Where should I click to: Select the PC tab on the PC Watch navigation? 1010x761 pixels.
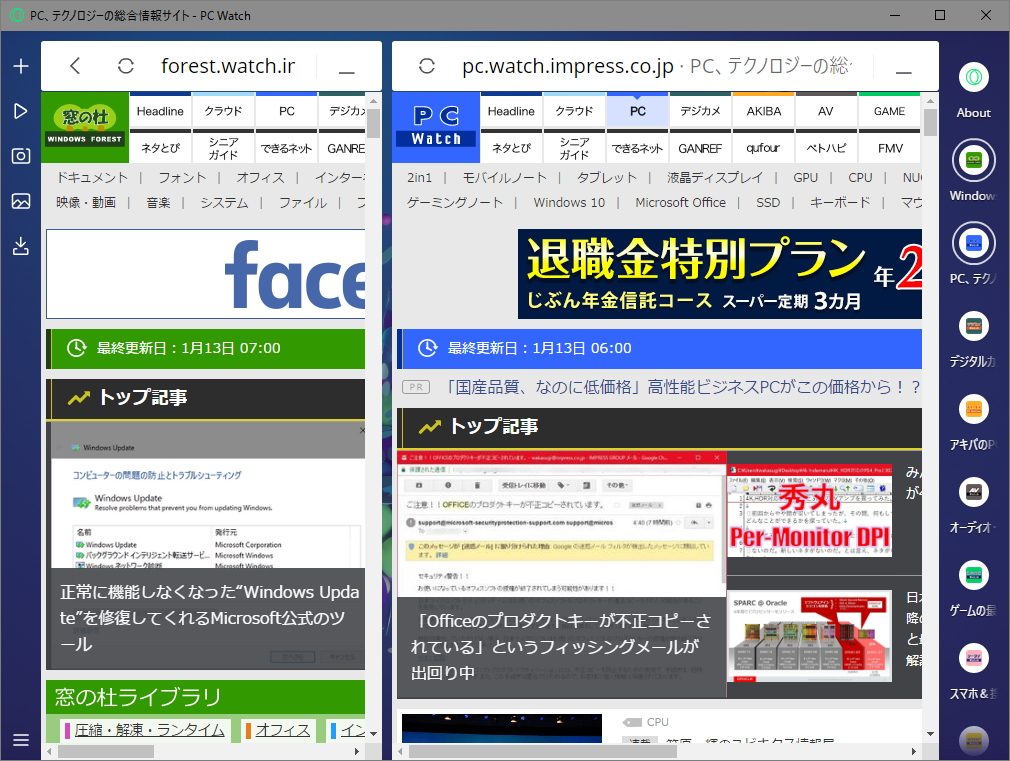coord(637,111)
